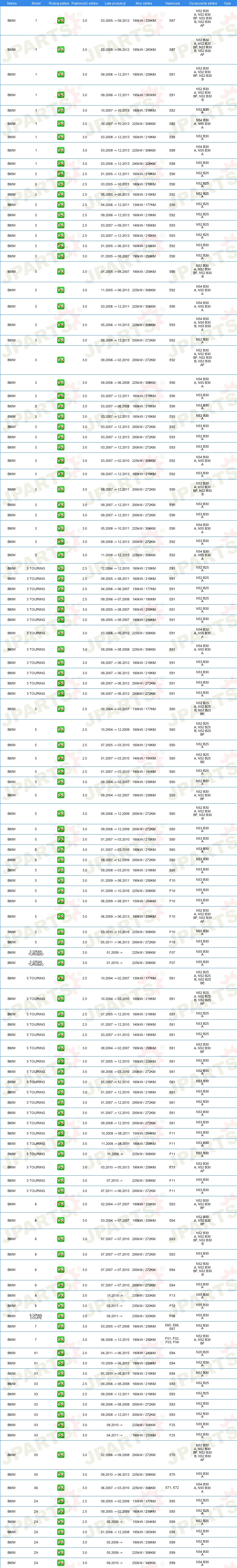Select the F12 body code cell
The width and height of the screenshot is (237, 1568).
coord(172,1305)
